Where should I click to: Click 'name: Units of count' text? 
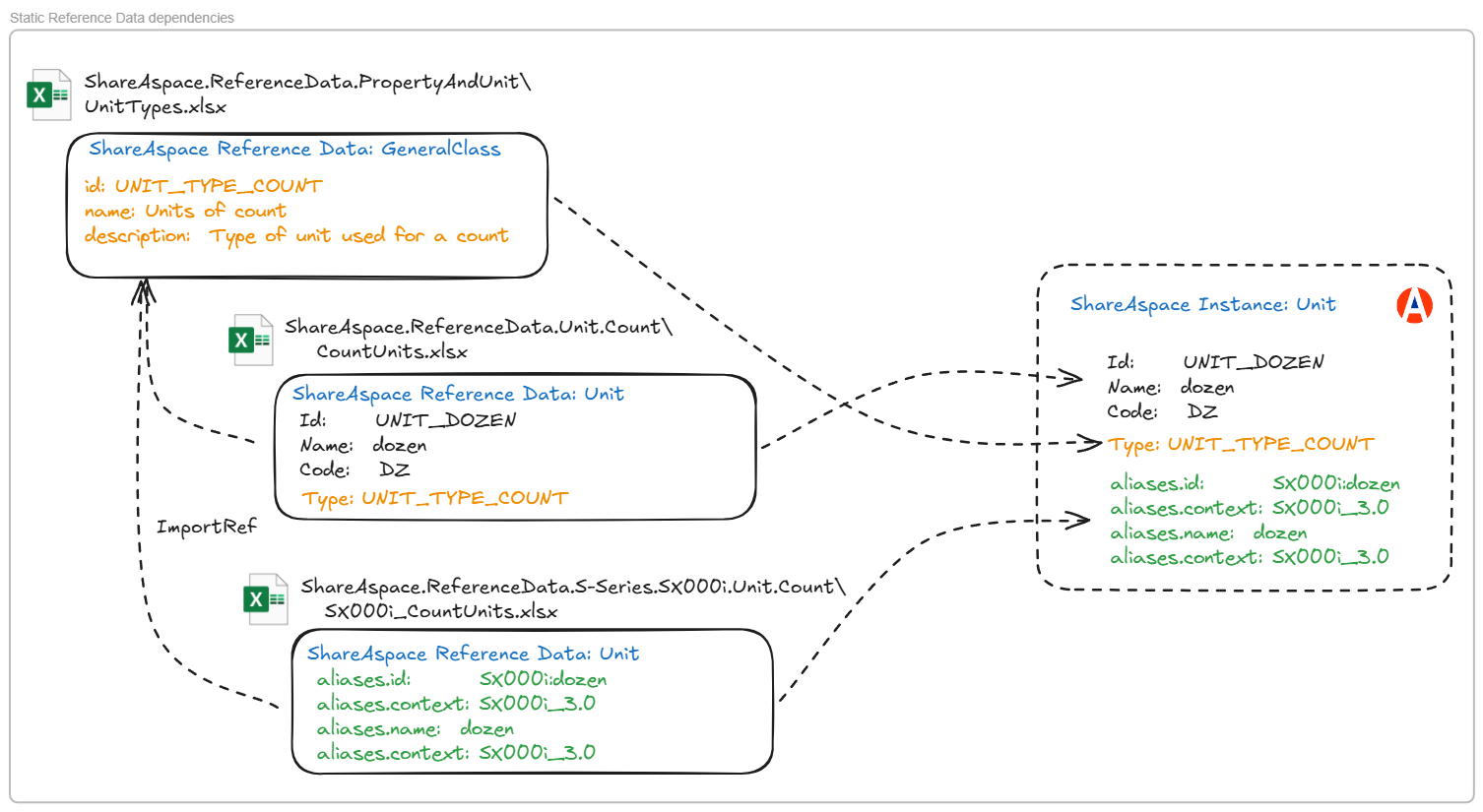pyautogui.click(x=185, y=211)
